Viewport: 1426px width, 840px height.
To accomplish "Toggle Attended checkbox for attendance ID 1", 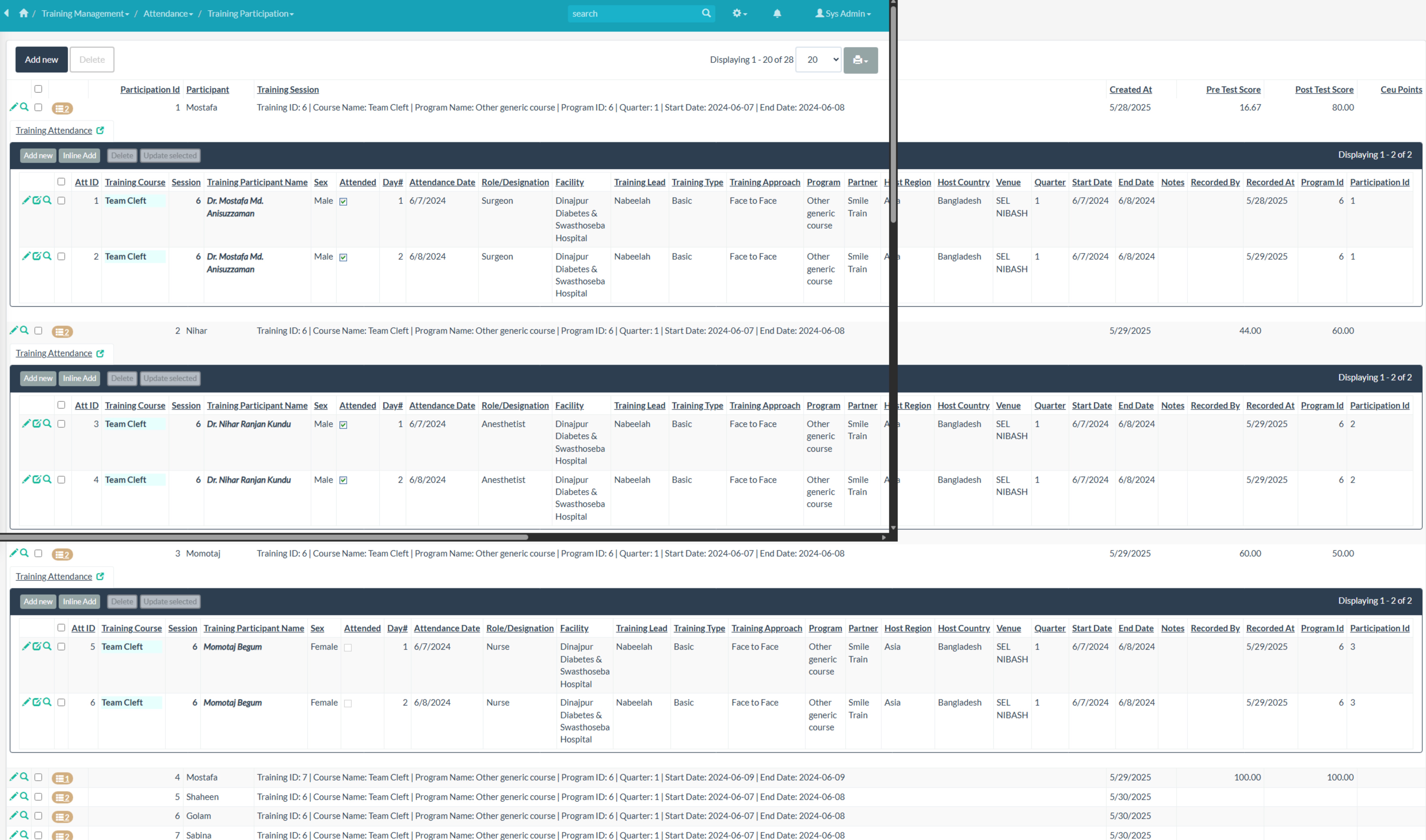I will pos(343,202).
